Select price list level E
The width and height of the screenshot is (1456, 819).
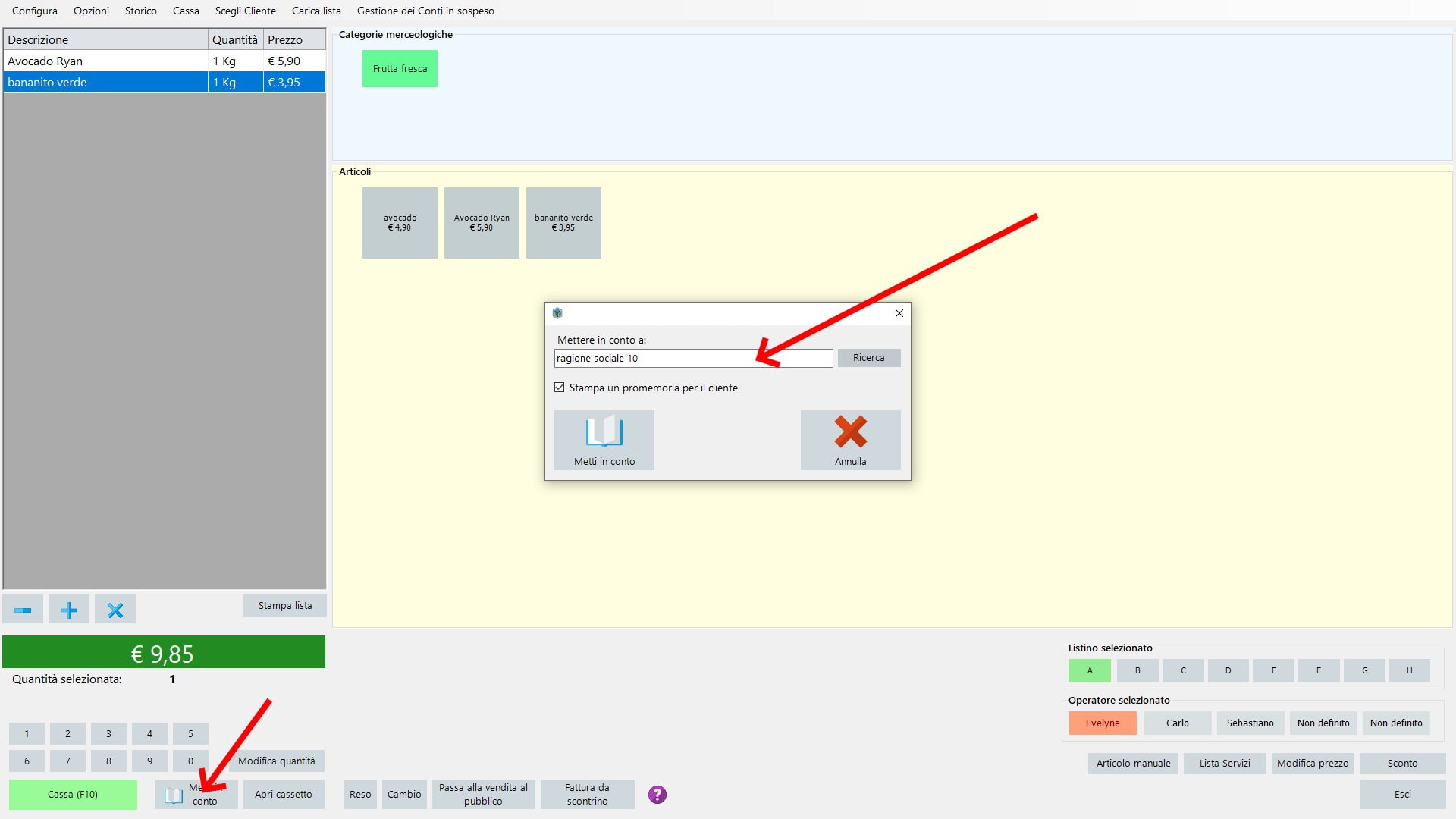1273,670
